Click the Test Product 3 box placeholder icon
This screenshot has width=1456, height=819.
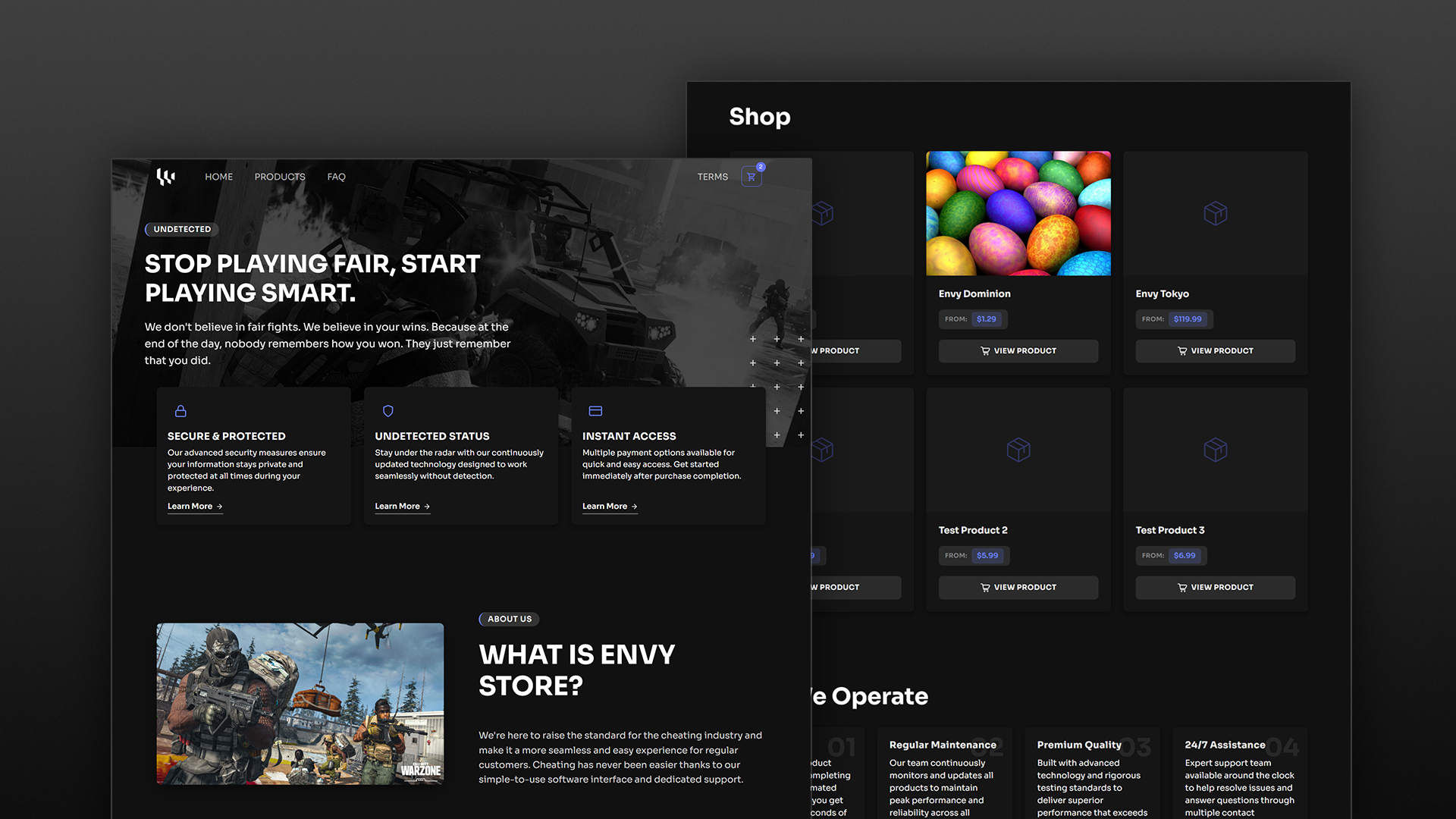coord(1216,450)
